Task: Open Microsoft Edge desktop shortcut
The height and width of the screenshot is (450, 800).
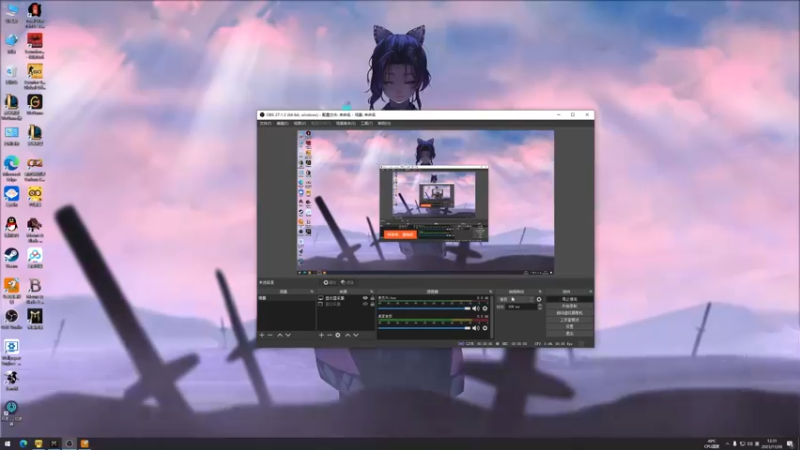Action: click(11, 168)
